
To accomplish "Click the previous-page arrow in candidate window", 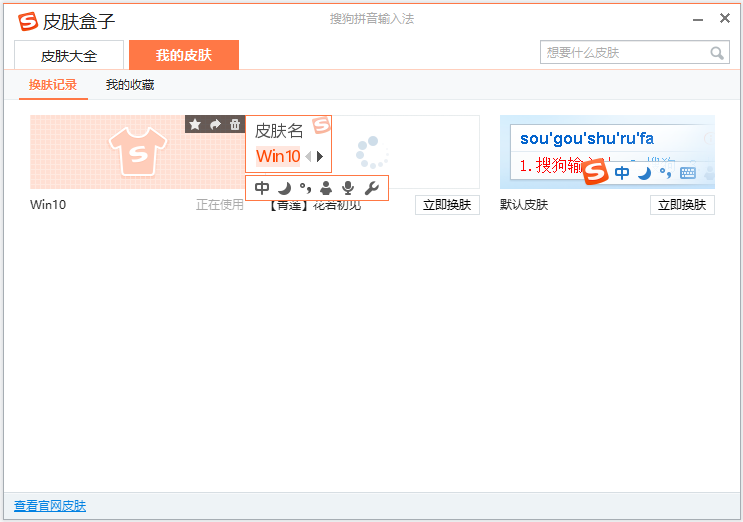I will pos(308,156).
